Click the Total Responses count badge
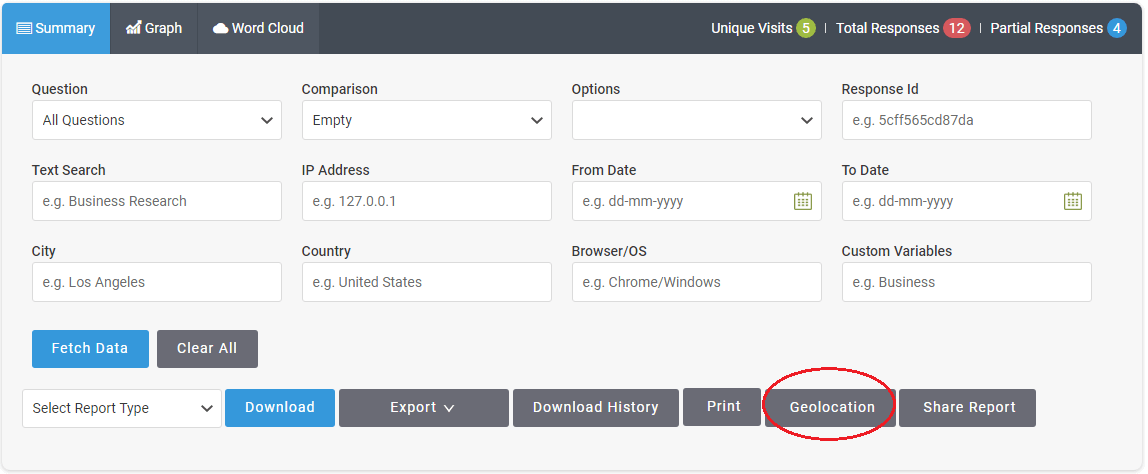The image size is (1148, 474). [957, 29]
